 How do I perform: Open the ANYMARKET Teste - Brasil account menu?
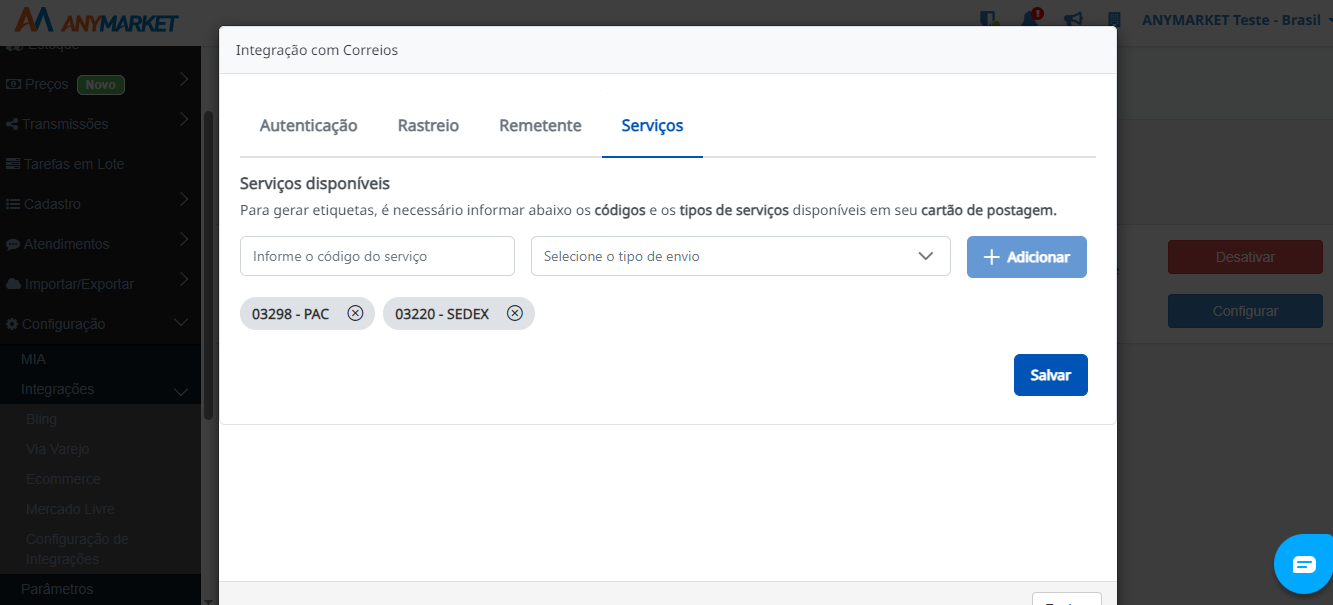(x=1236, y=20)
